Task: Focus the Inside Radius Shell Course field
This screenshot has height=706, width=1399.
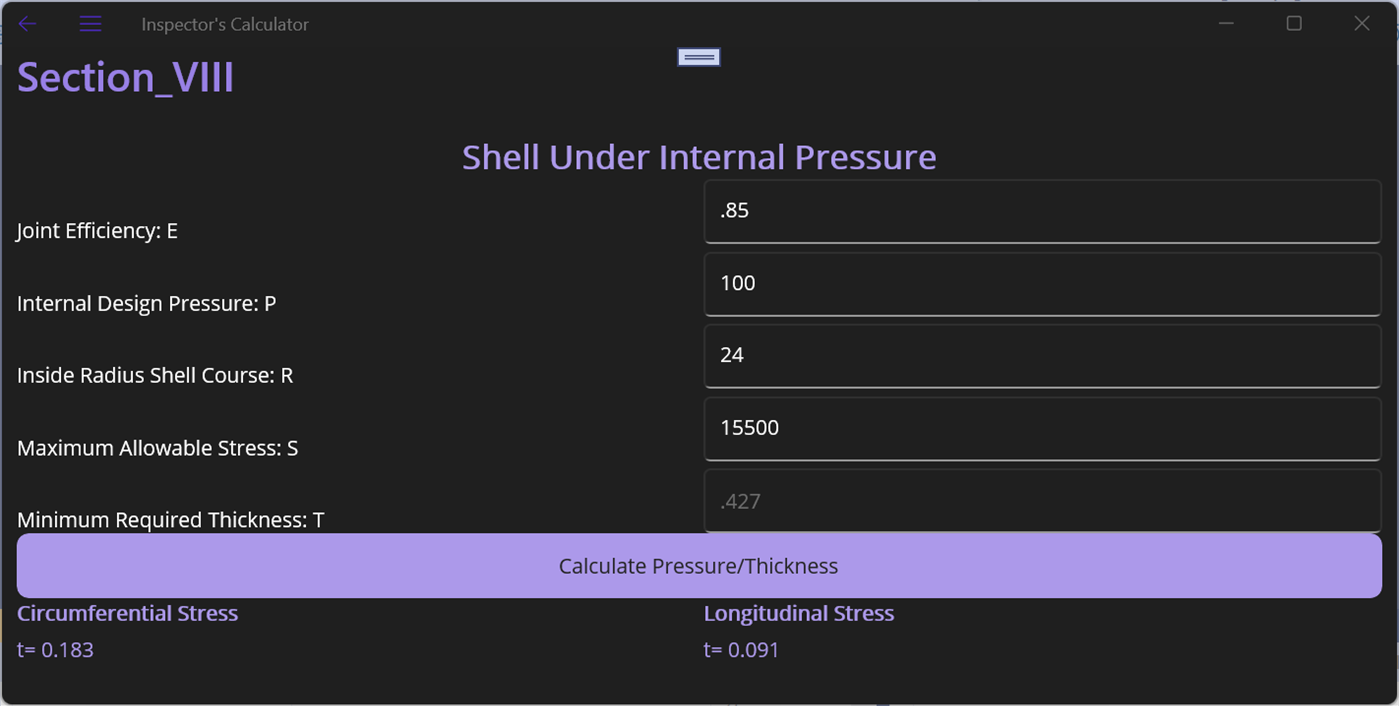Action: (1042, 356)
